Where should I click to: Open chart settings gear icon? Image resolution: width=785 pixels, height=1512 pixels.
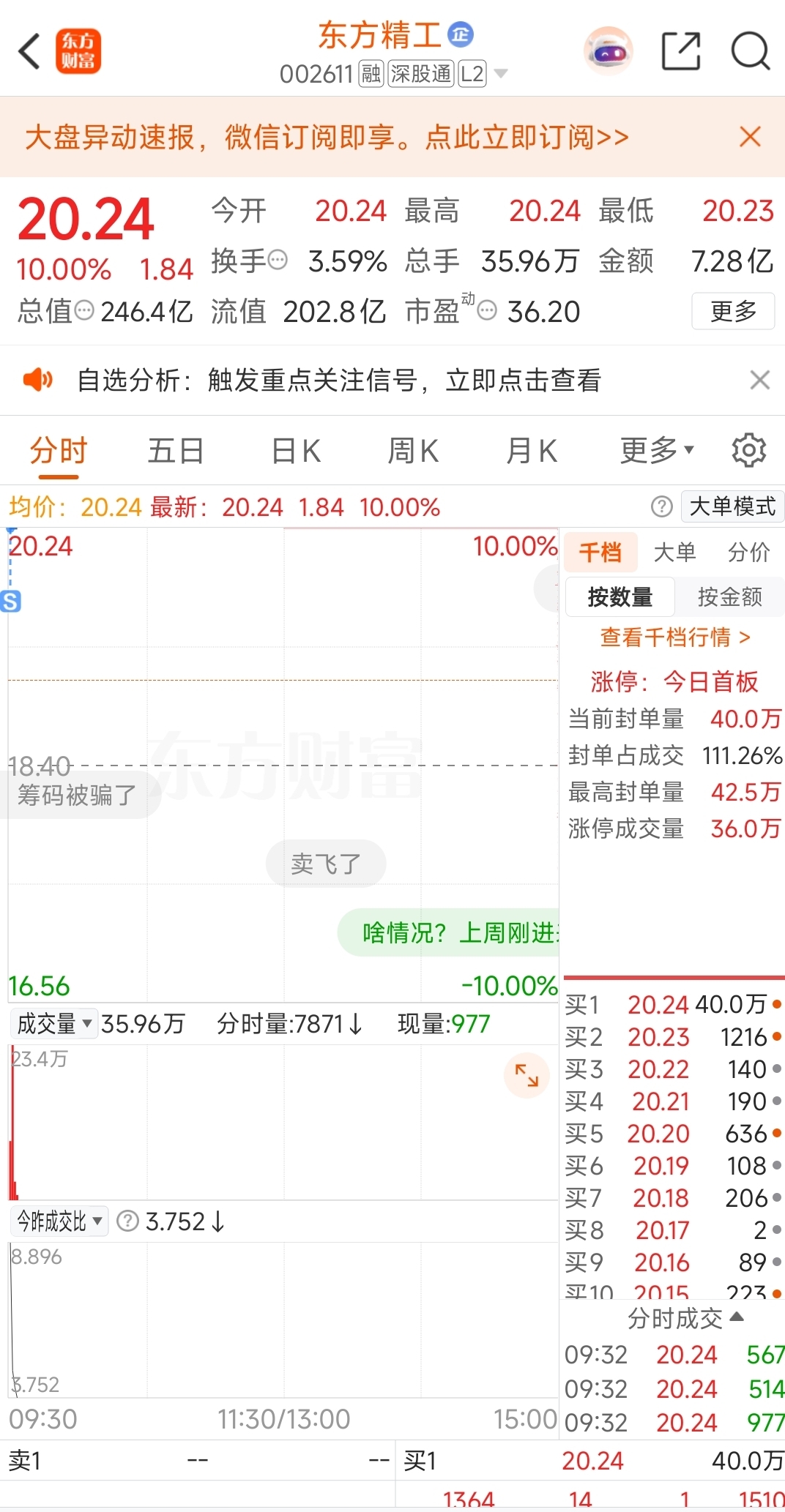pyautogui.click(x=748, y=450)
